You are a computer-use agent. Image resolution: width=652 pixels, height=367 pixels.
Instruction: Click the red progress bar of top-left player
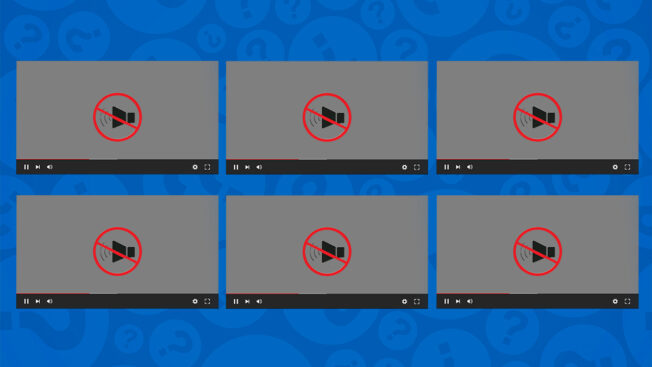coord(53,159)
